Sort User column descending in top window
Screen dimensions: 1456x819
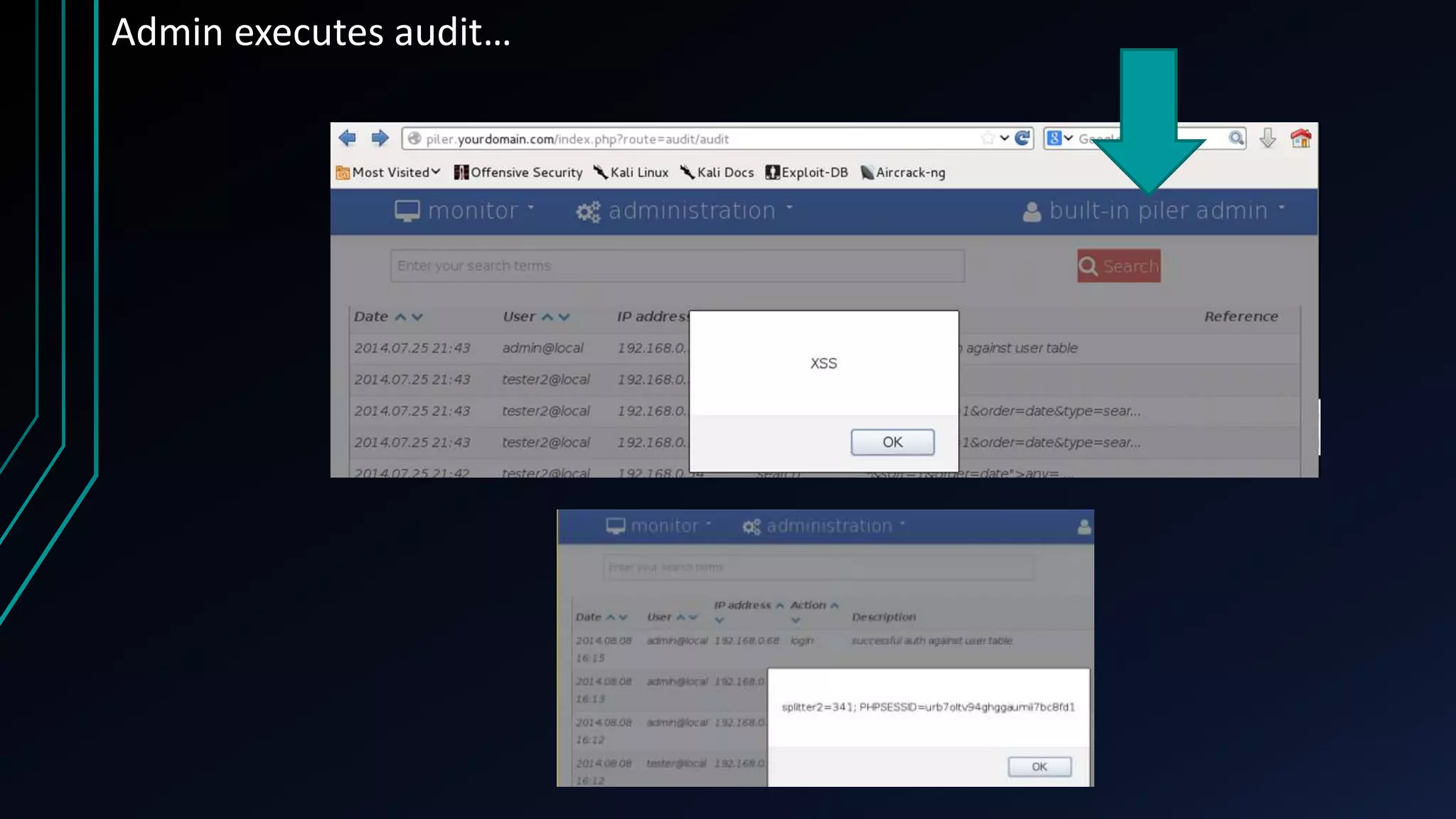tap(564, 317)
